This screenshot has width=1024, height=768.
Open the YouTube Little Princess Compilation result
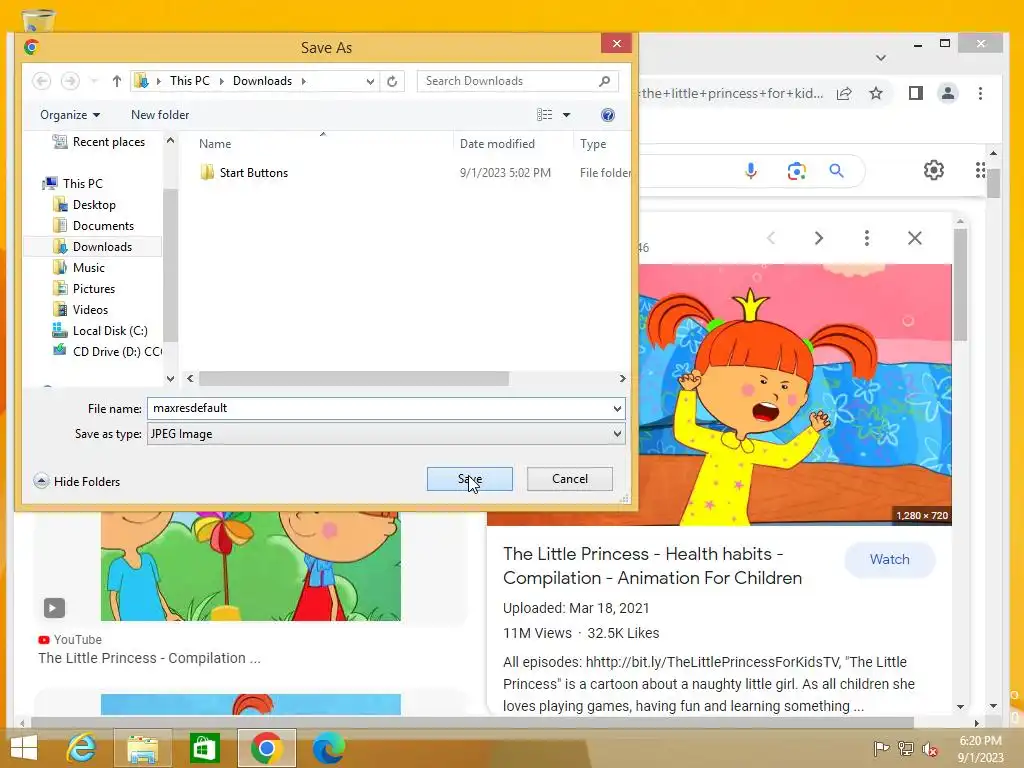[x=149, y=658]
